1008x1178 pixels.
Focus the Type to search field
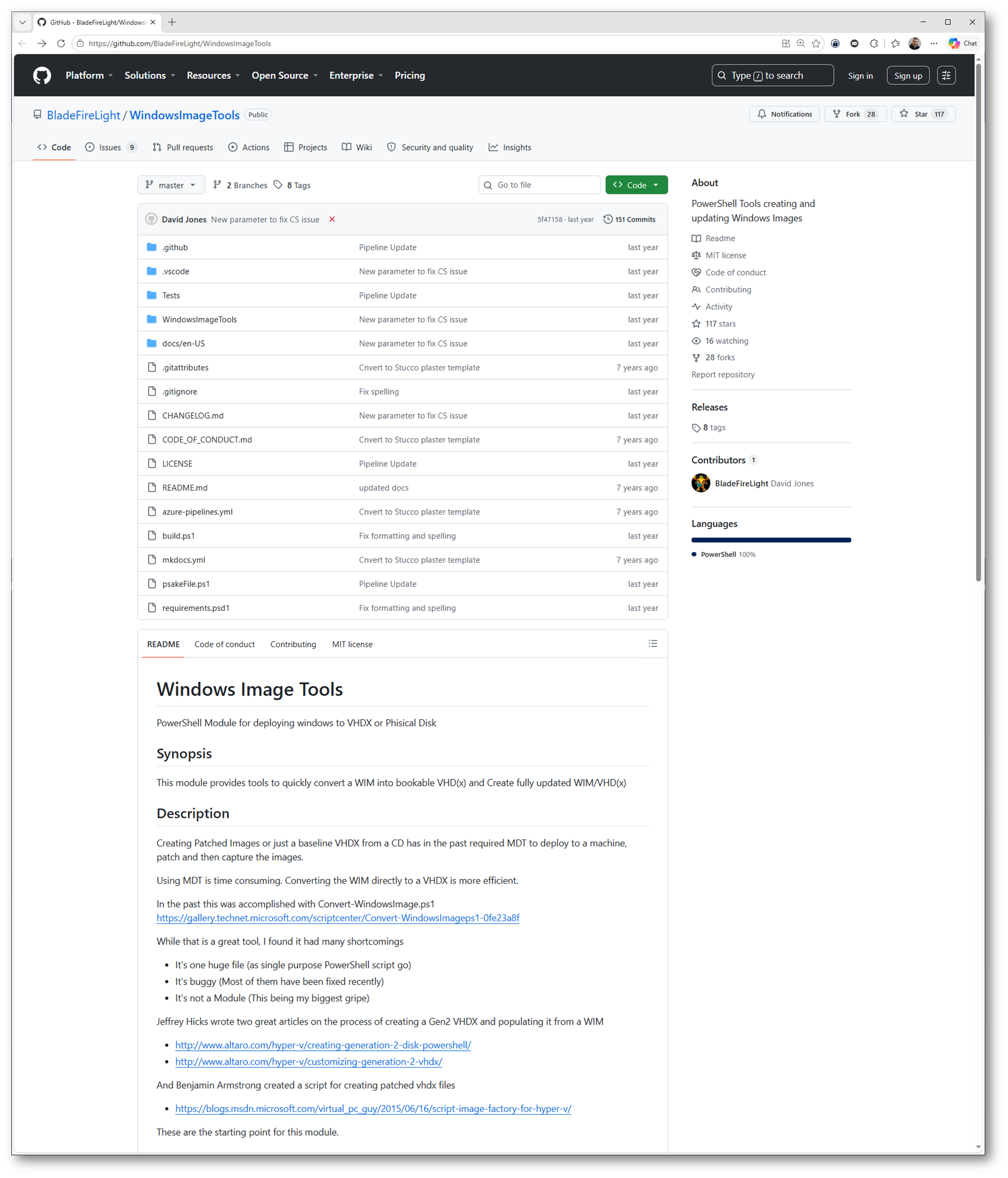tap(773, 76)
